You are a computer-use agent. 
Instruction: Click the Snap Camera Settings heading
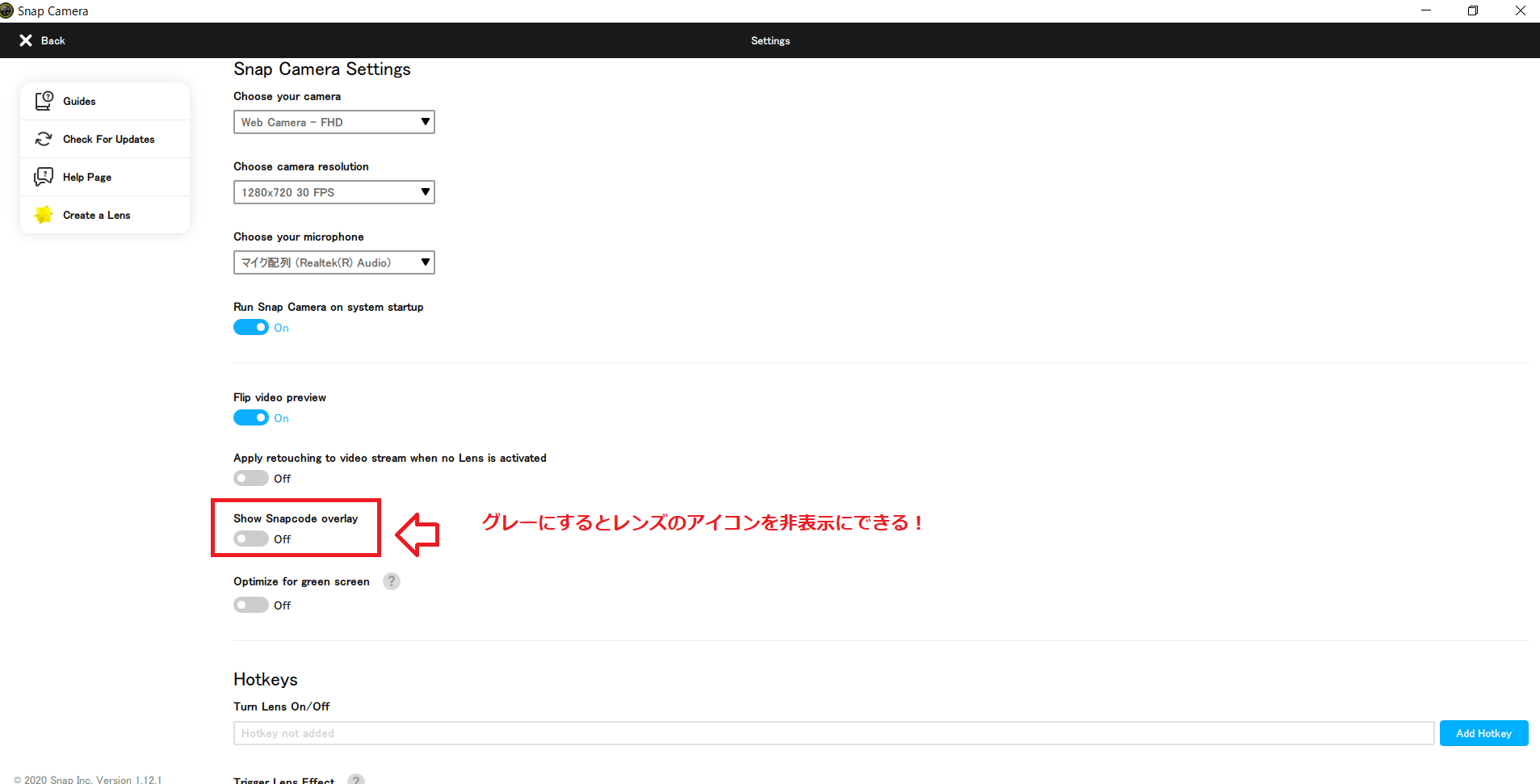point(322,69)
